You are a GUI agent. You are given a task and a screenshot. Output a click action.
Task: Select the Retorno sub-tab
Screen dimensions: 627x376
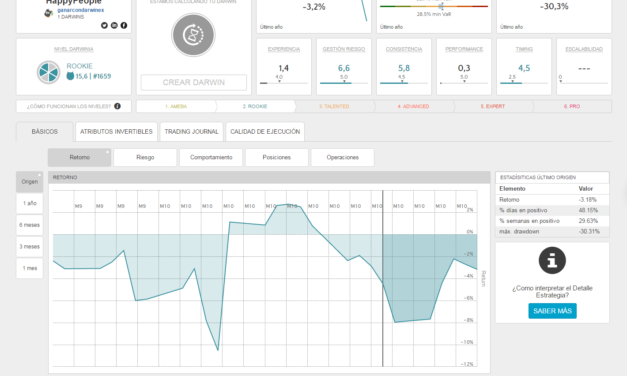click(80, 157)
